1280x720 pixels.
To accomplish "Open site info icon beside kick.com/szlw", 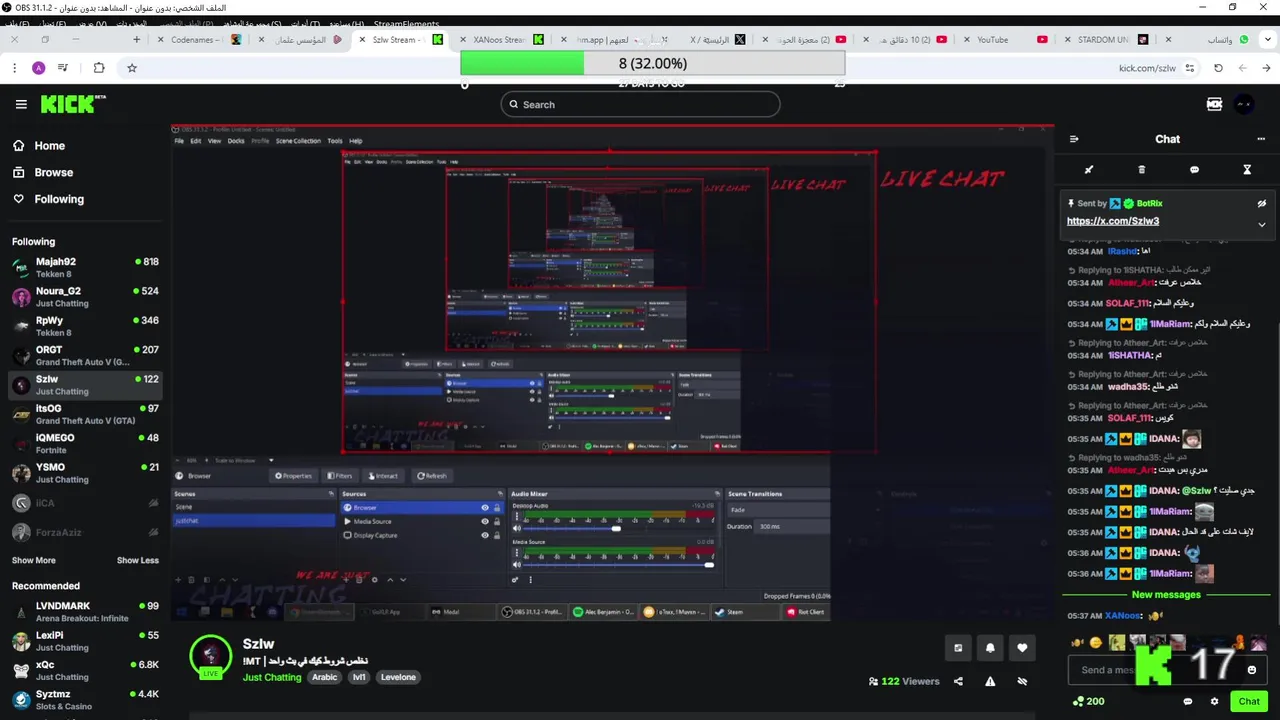I will tap(1190, 68).
